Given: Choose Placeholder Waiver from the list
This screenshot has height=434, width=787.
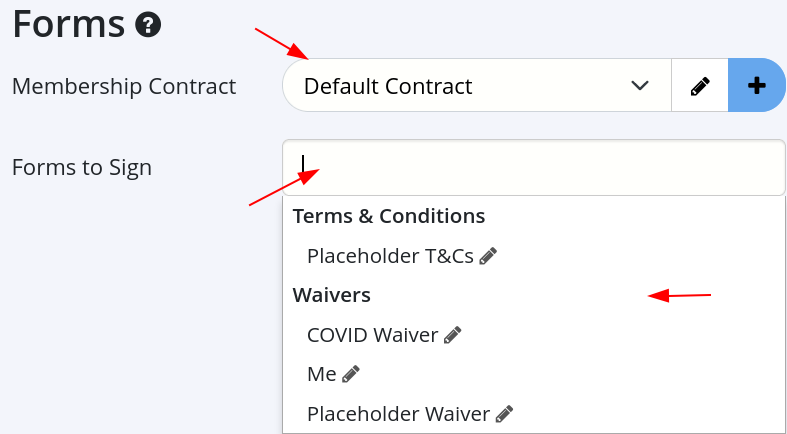Looking at the screenshot, I should [x=398, y=413].
